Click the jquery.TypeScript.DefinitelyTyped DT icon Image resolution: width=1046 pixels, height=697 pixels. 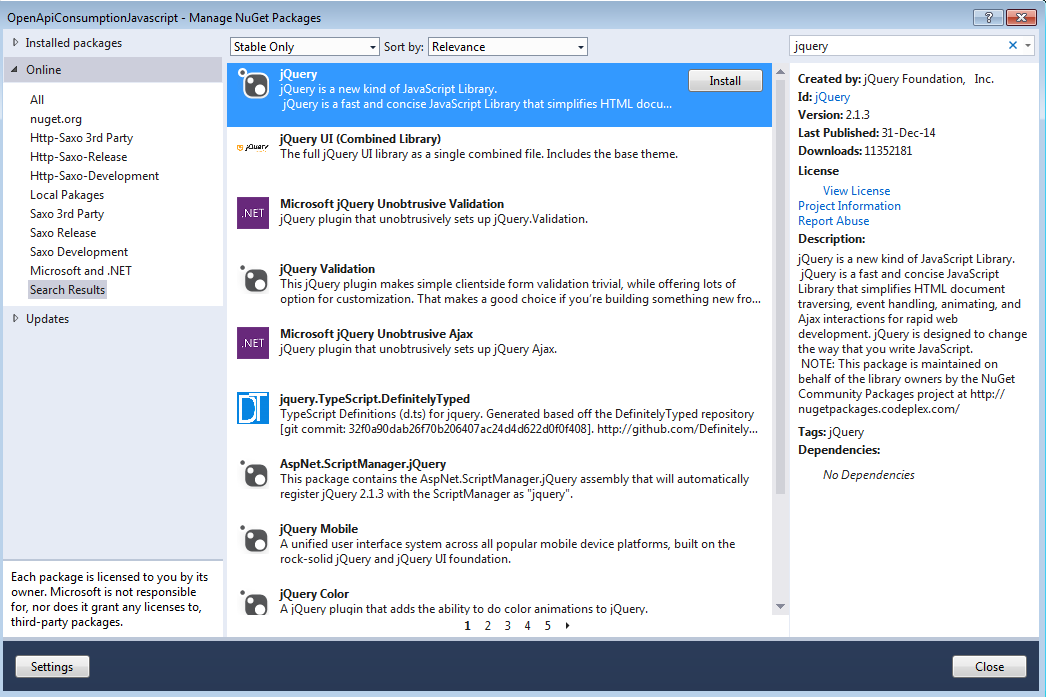[x=253, y=408]
